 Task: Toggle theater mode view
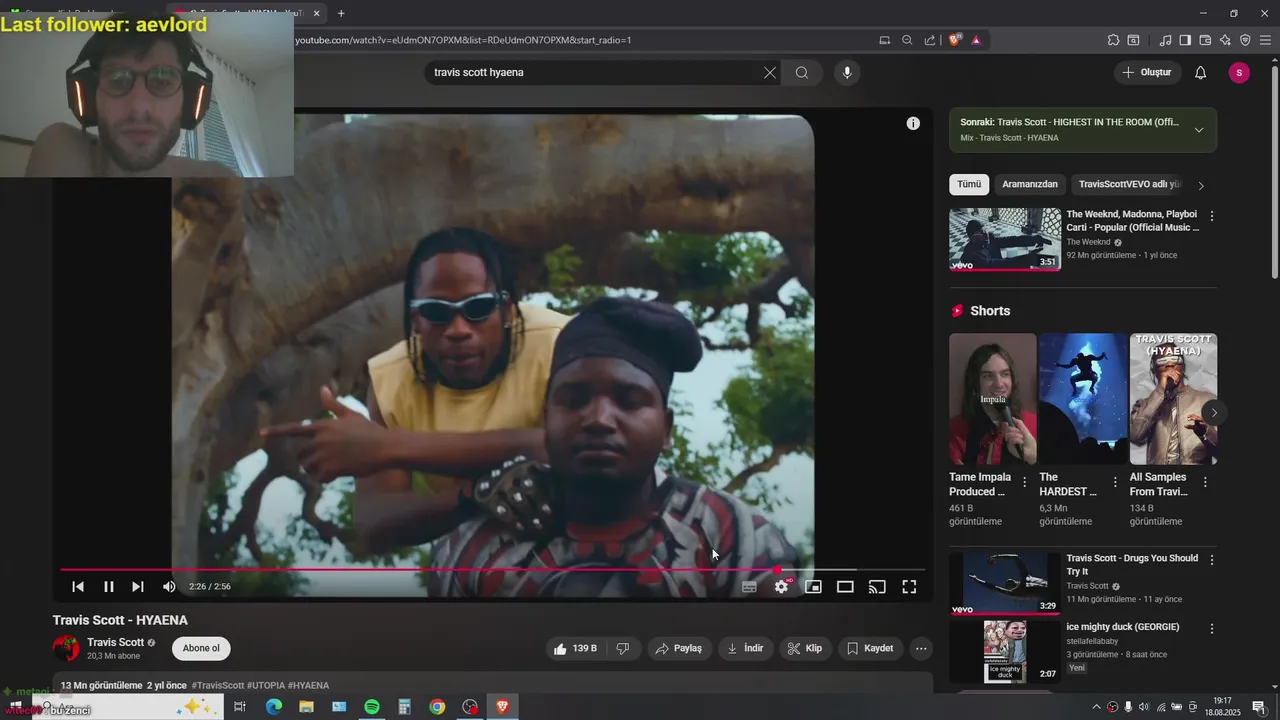pos(845,587)
